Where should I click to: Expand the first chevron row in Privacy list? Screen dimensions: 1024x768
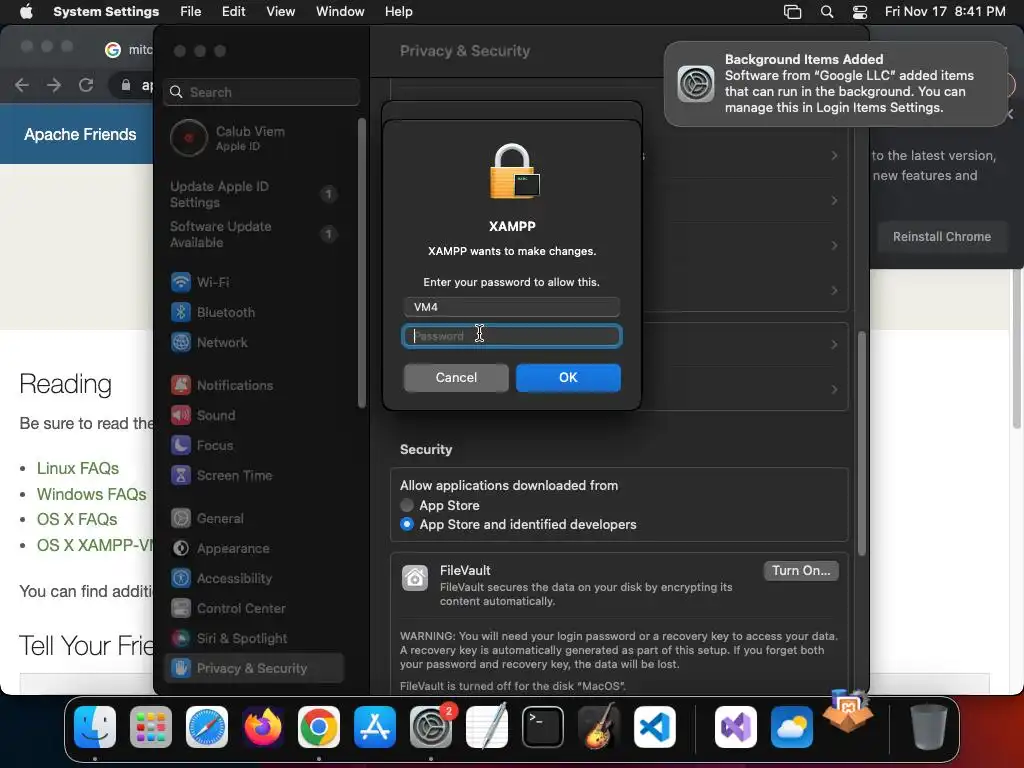click(834, 155)
